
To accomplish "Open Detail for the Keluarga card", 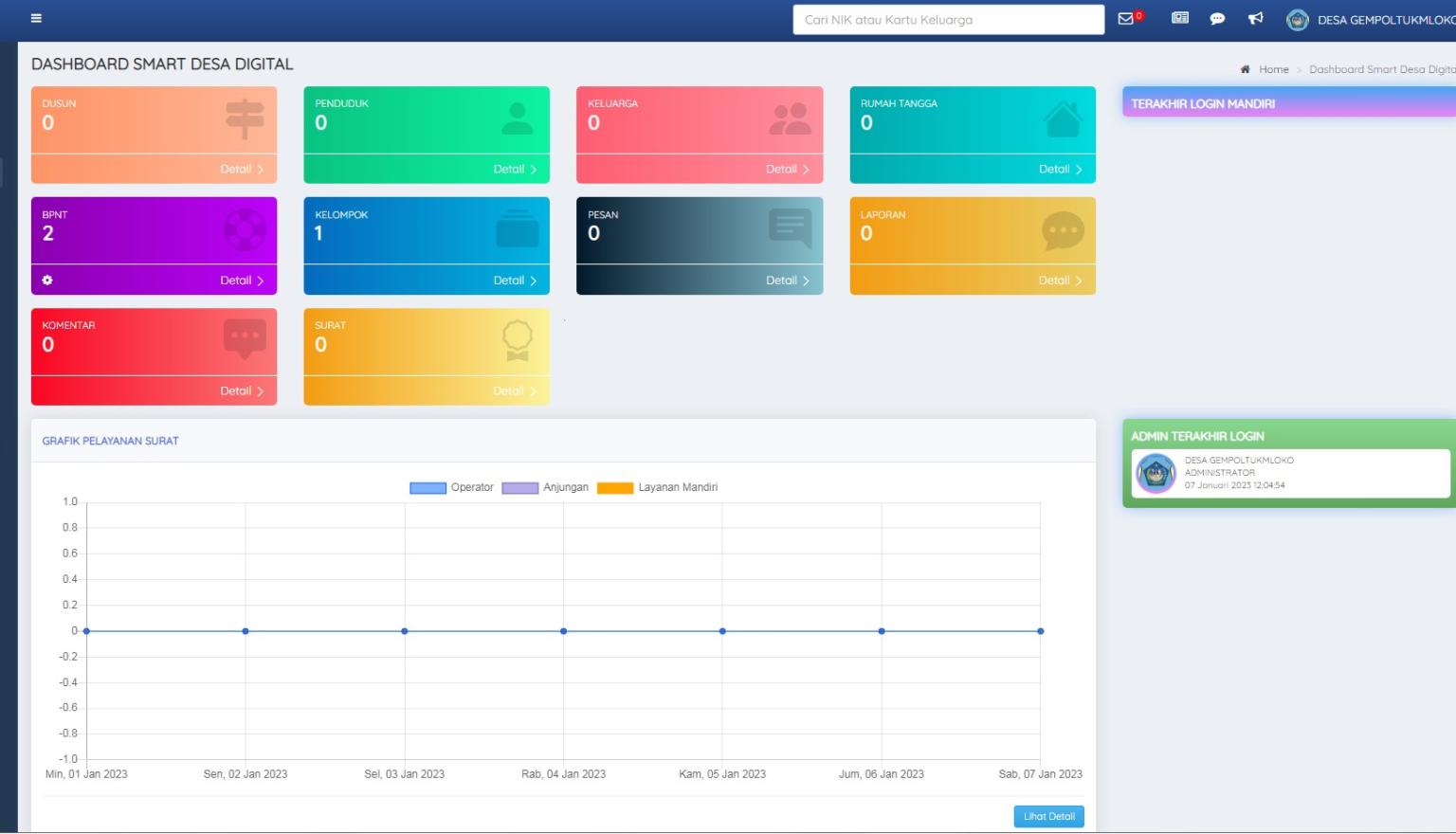I will click(788, 170).
